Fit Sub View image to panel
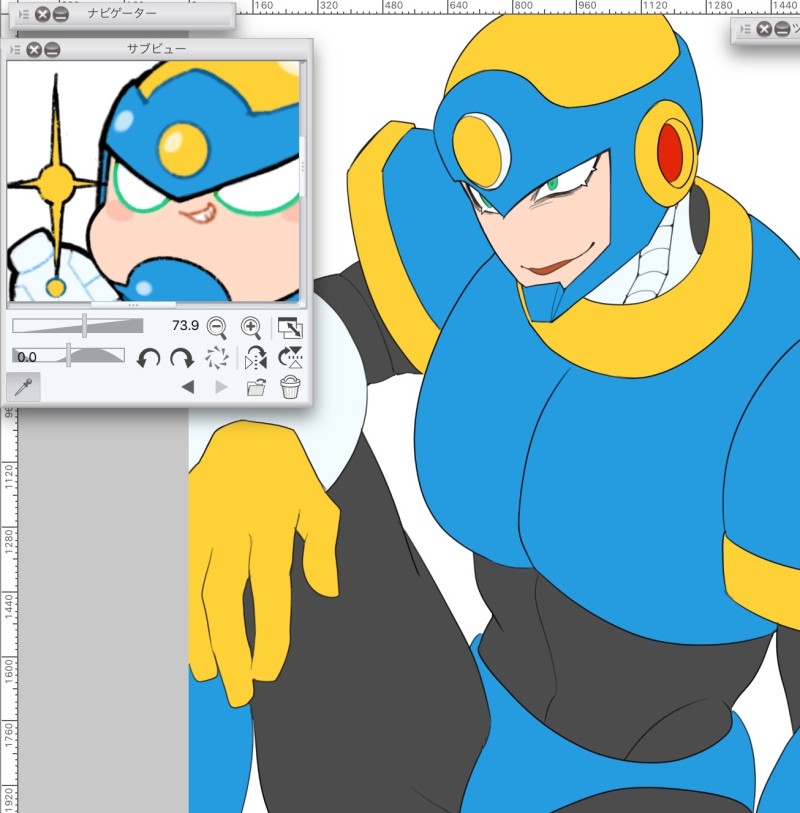The height and width of the screenshot is (813, 800). (290, 328)
